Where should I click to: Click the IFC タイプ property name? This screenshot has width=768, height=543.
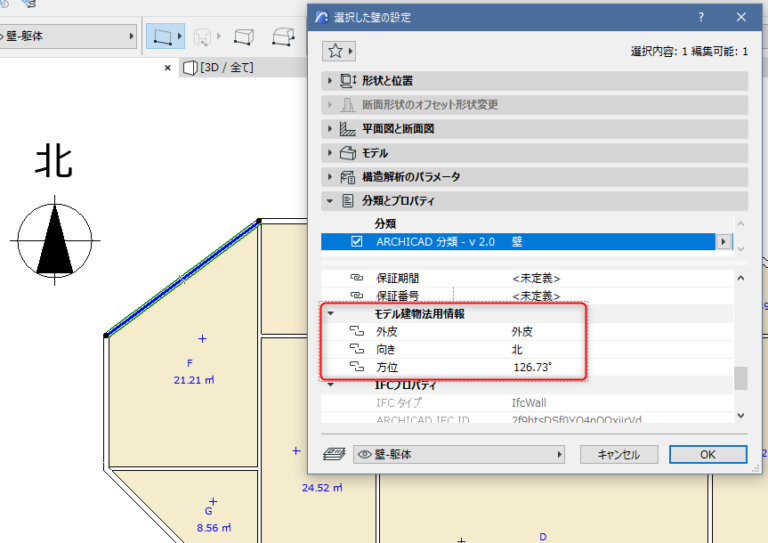pos(399,402)
